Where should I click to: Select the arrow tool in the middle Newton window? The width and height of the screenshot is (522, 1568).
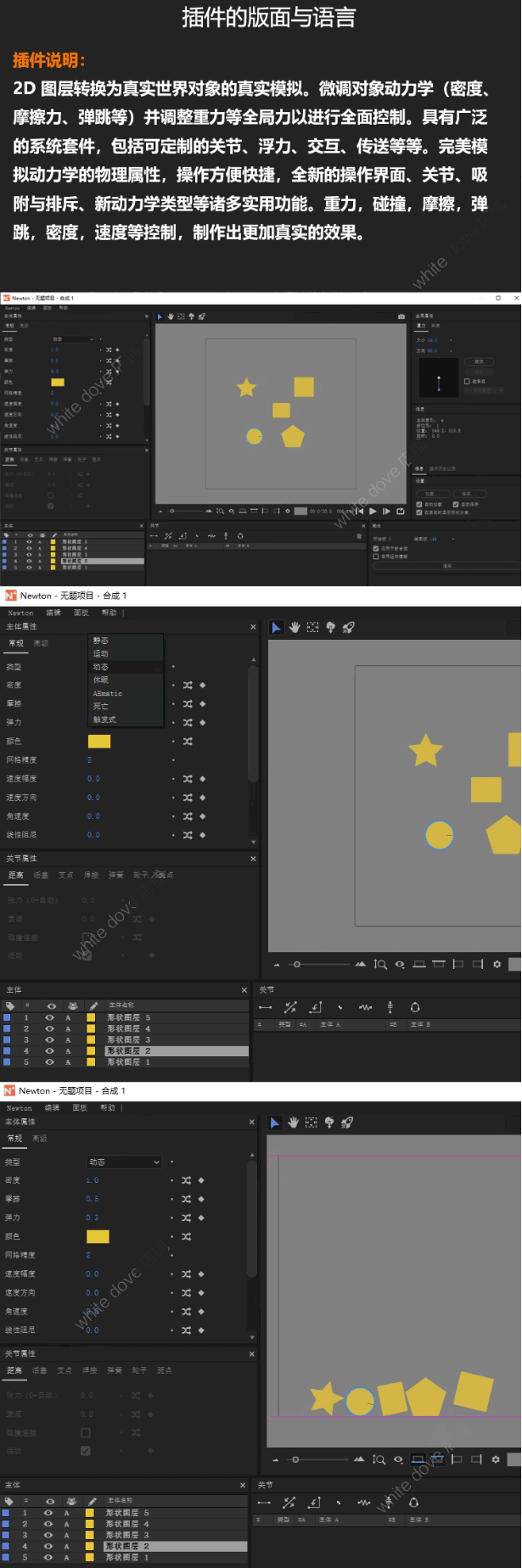(x=277, y=627)
